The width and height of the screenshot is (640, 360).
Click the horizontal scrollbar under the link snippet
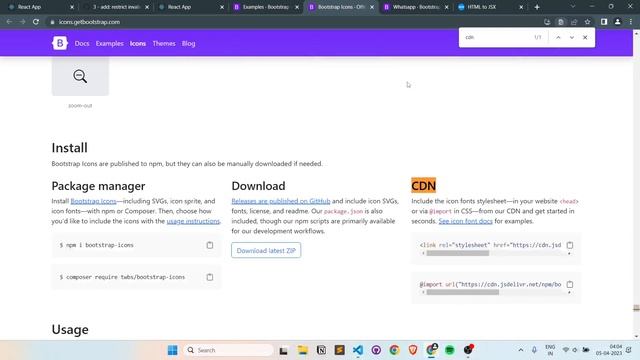pos(458,253)
